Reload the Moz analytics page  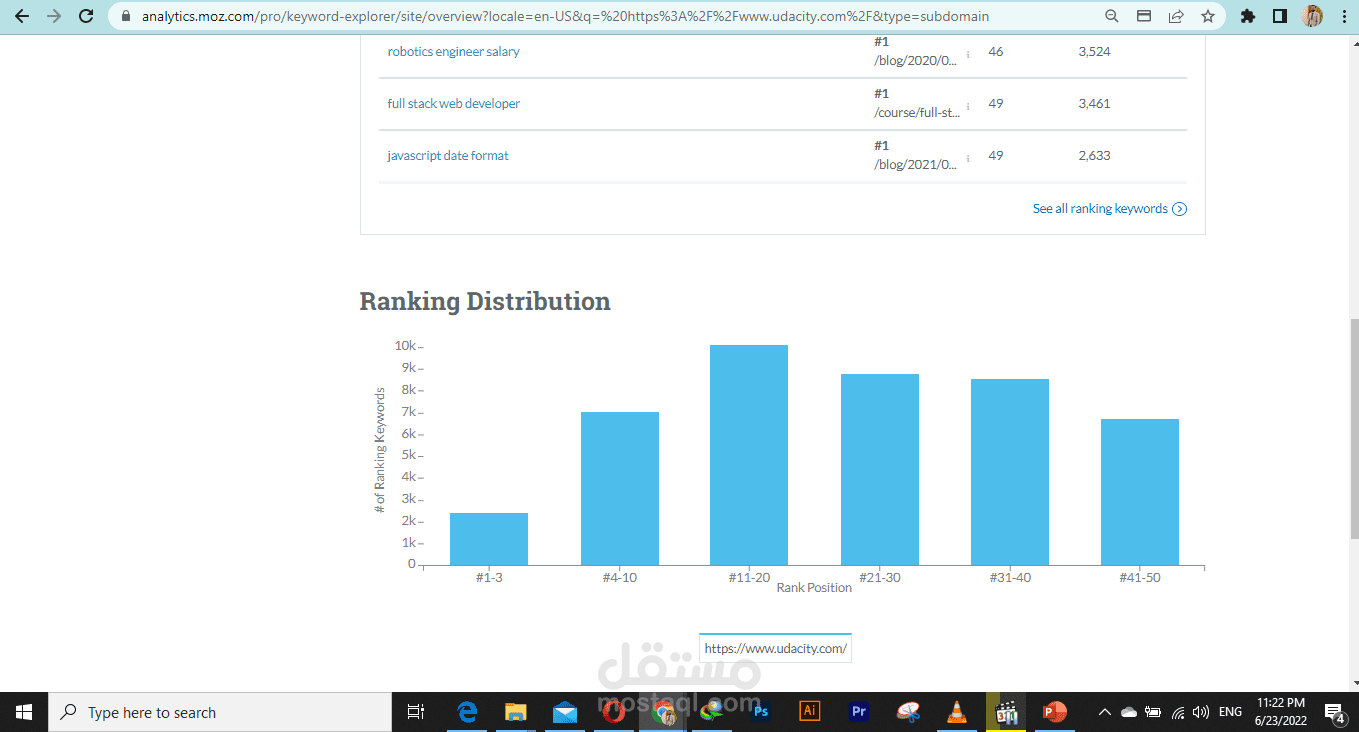click(x=86, y=16)
